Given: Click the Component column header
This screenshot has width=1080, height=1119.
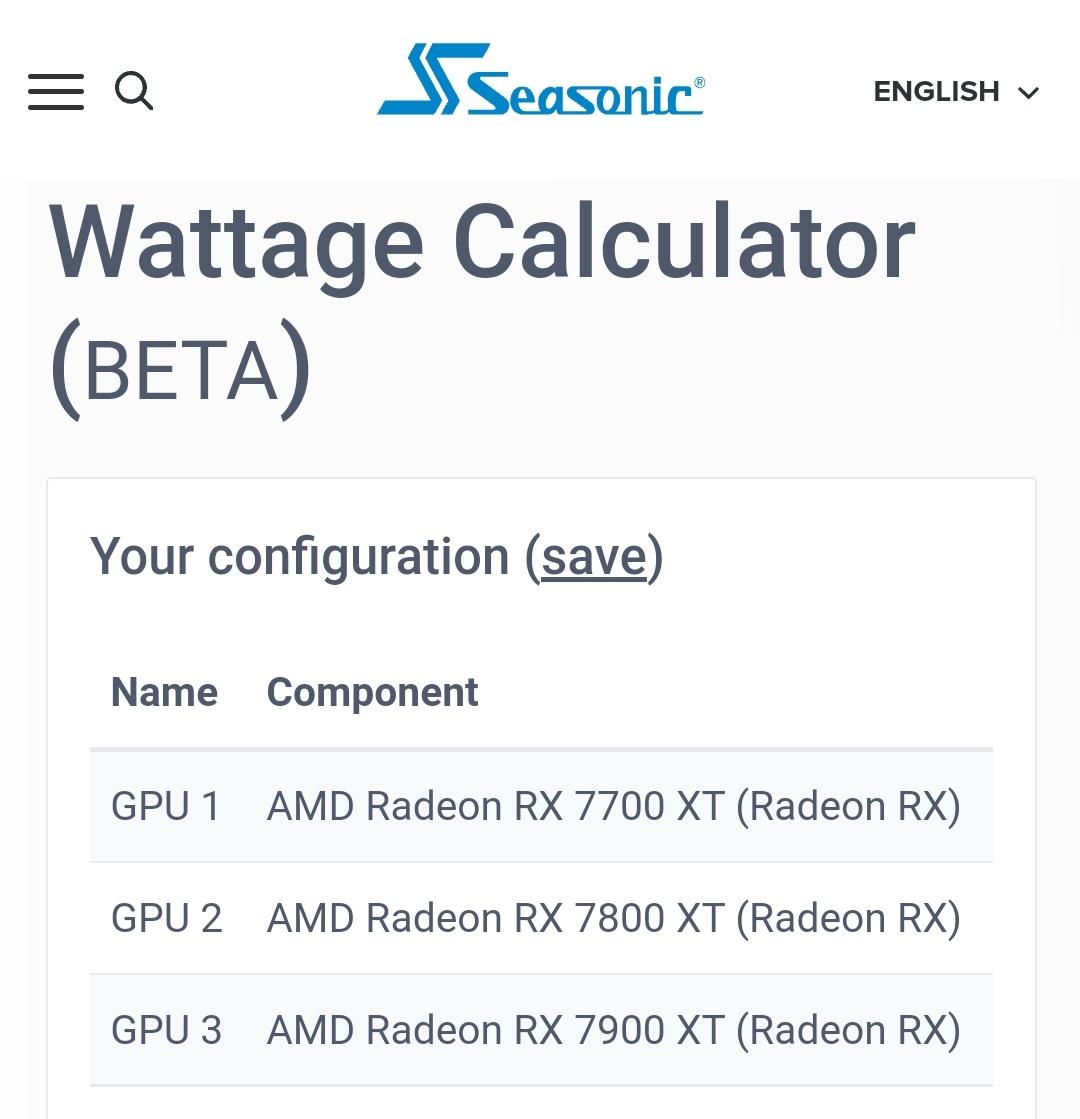Looking at the screenshot, I should [x=372, y=691].
